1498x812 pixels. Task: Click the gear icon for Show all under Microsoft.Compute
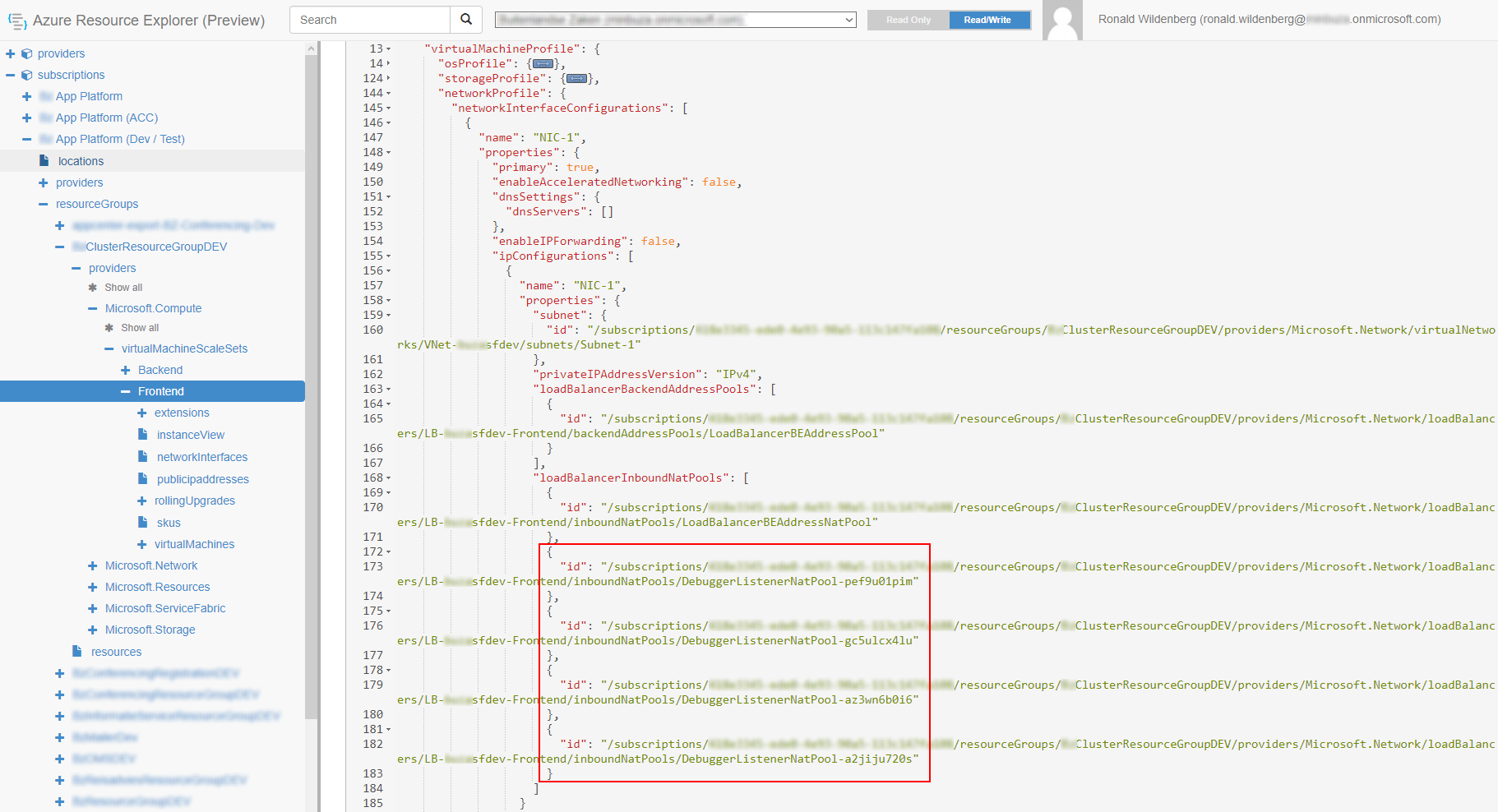click(109, 328)
